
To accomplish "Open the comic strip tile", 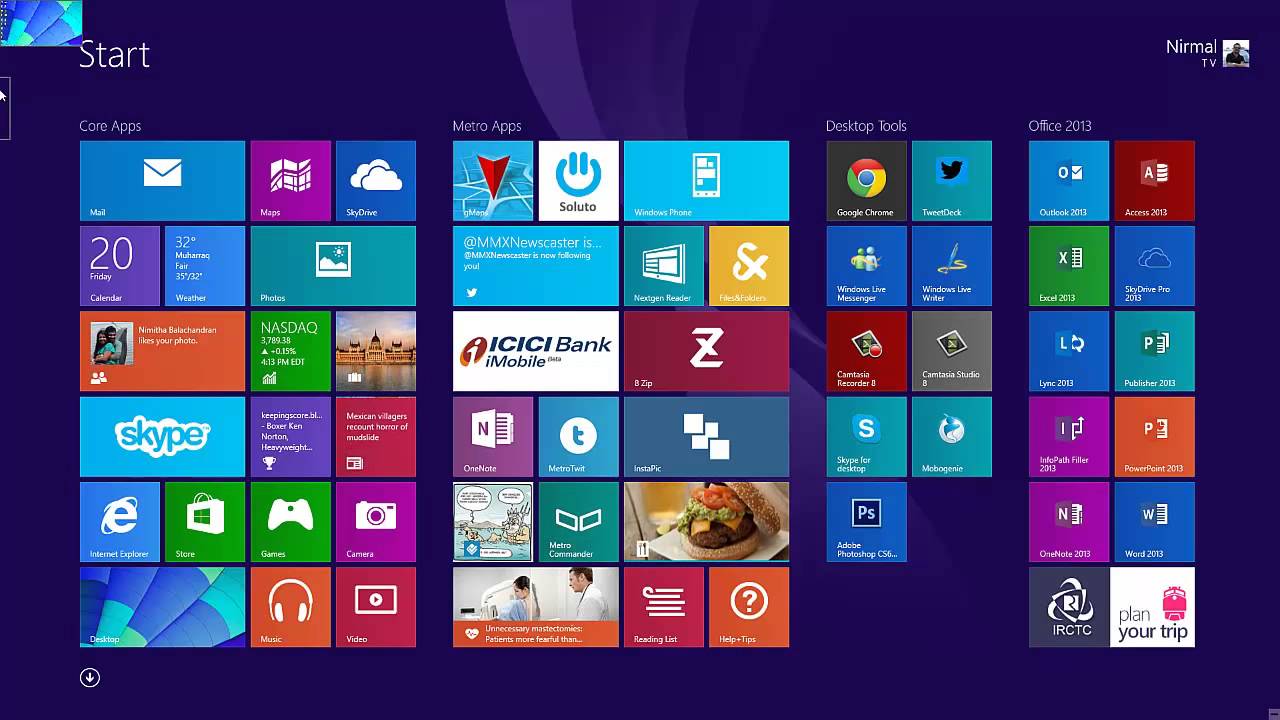I will point(493,522).
